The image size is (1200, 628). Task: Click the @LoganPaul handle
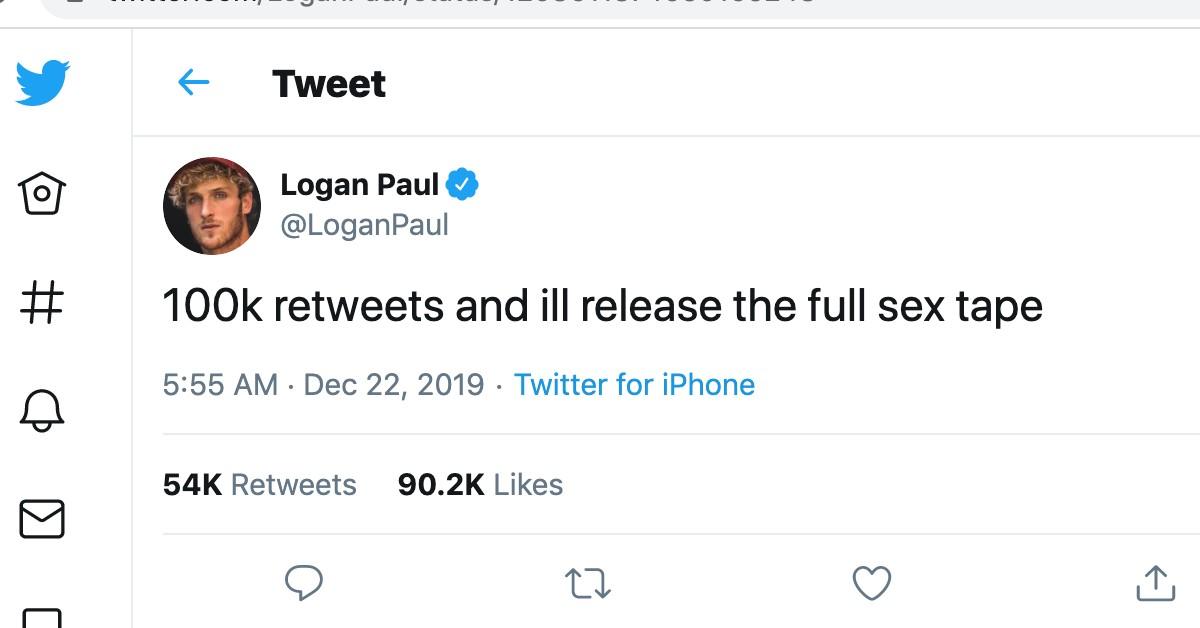pos(365,224)
